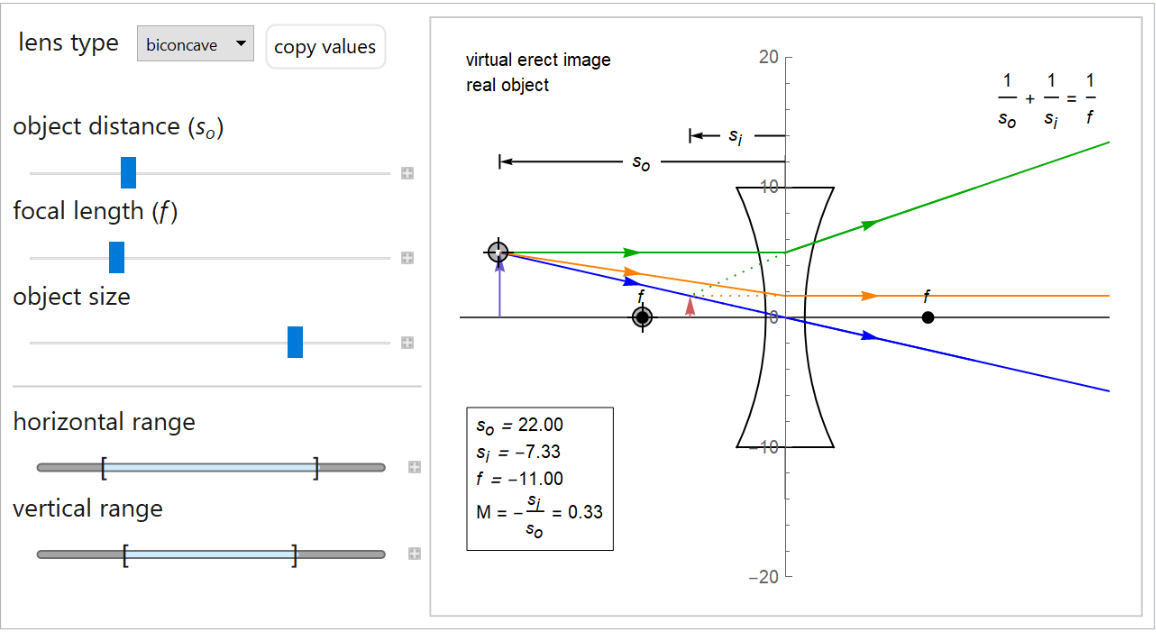This screenshot has width=1156, height=632.
Task: Click the object distance slider handle
Action: click(x=128, y=173)
